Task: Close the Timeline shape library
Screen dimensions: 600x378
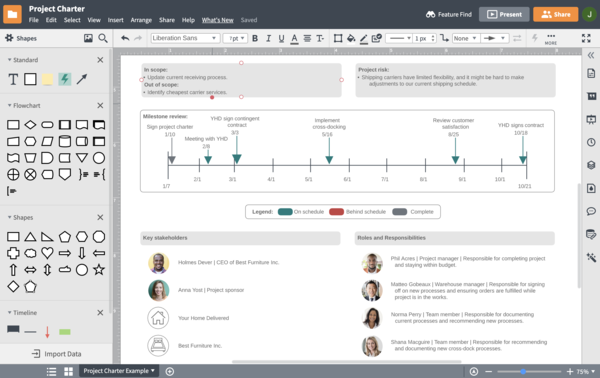Action: click(100, 313)
